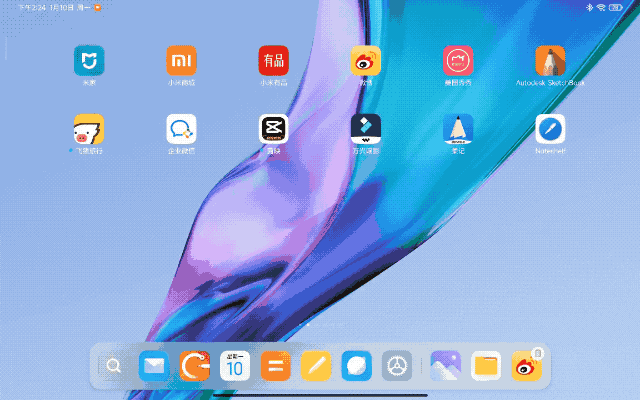The width and height of the screenshot is (640, 400).
Task: Open the Mi Home (米家) app
Action: tap(89, 61)
